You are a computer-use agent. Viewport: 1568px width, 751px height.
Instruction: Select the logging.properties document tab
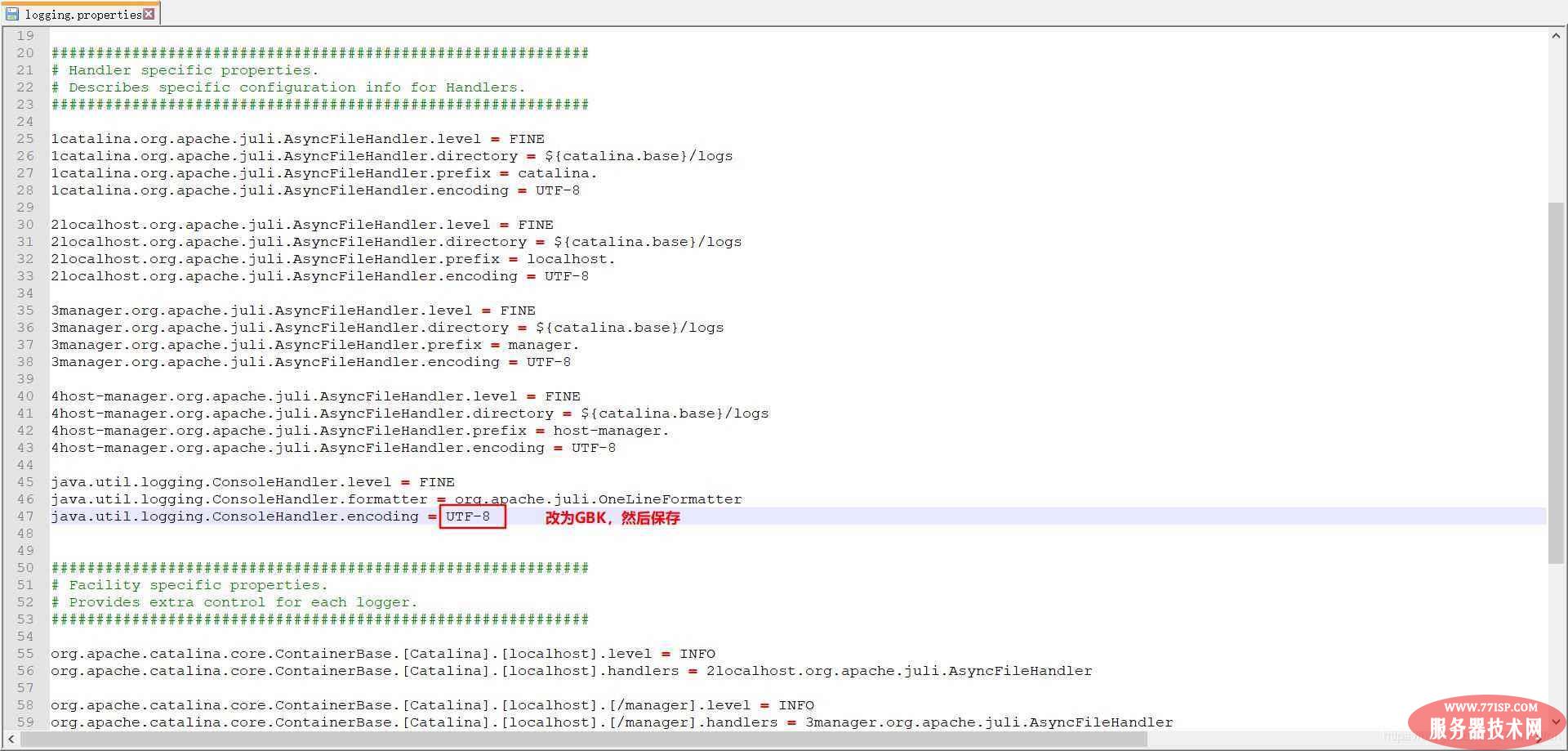pos(80,14)
